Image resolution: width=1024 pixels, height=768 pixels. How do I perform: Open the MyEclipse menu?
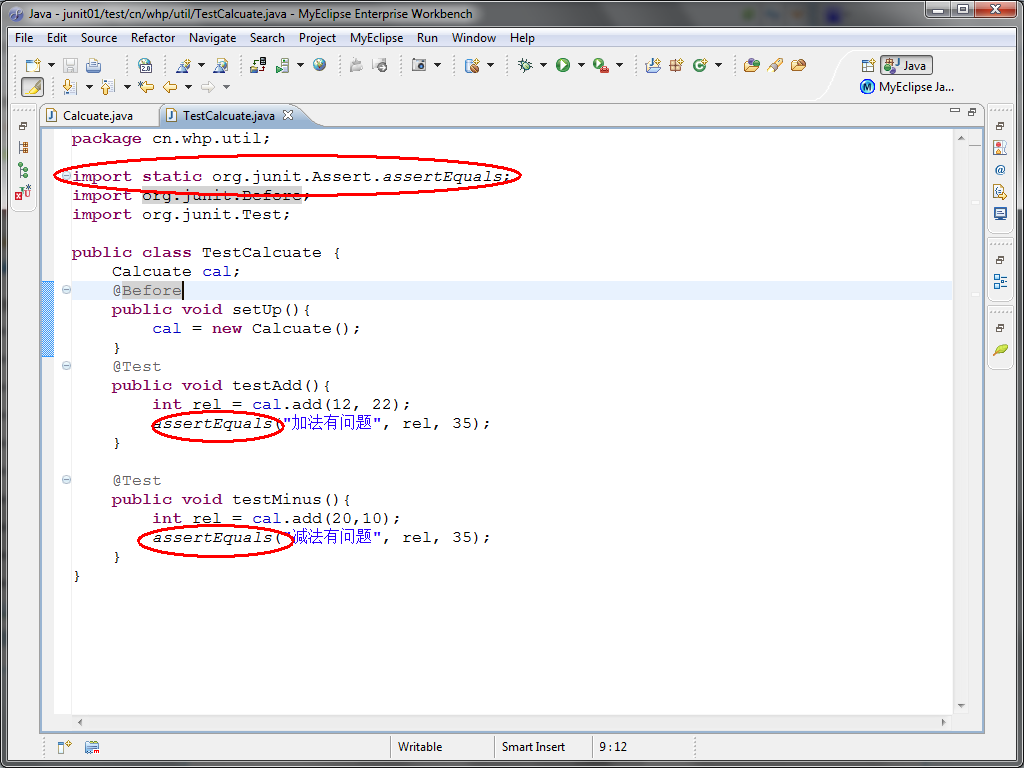click(x=376, y=38)
